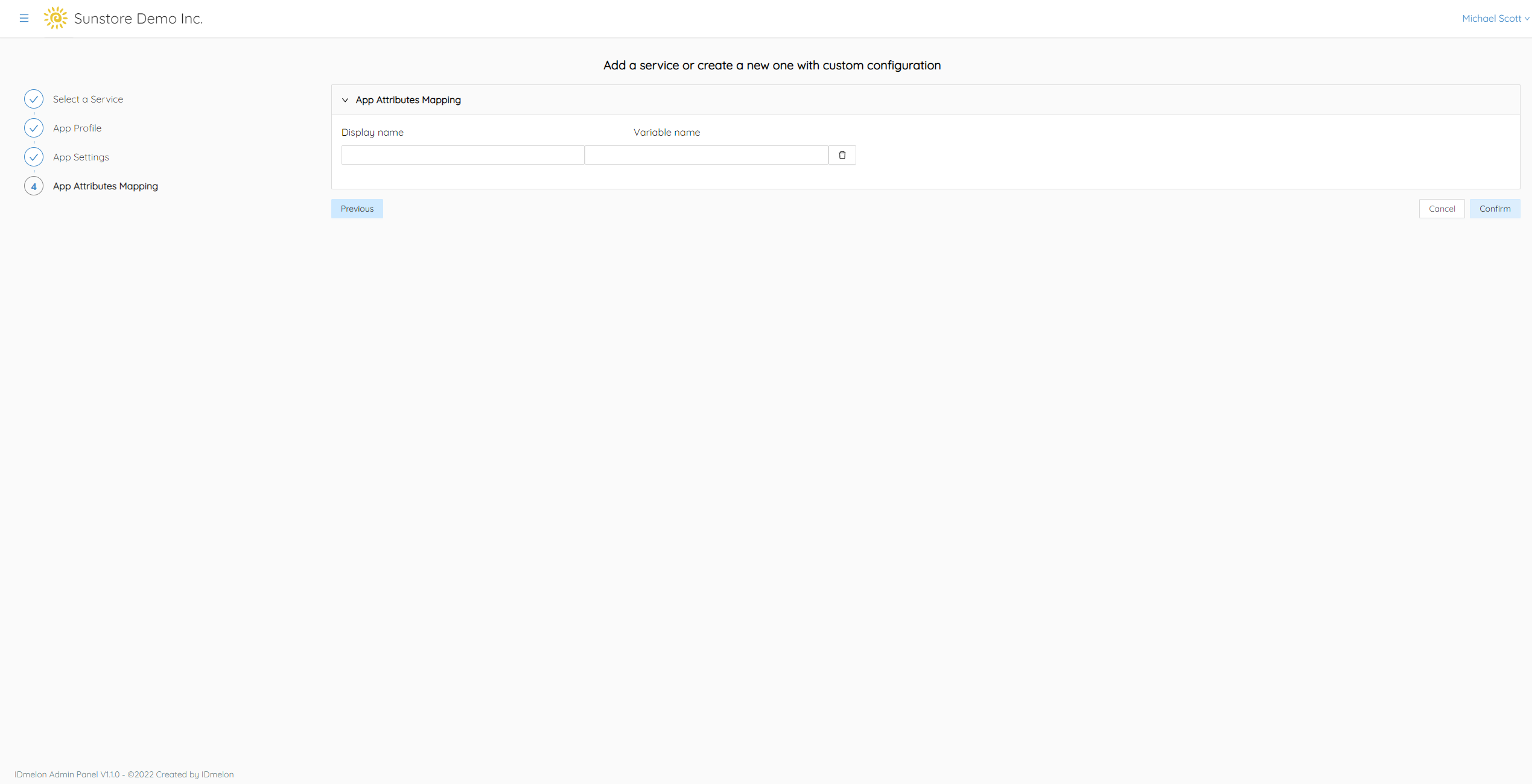The width and height of the screenshot is (1532, 784).
Task: Click the Variable name column label
Action: tap(667, 132)
